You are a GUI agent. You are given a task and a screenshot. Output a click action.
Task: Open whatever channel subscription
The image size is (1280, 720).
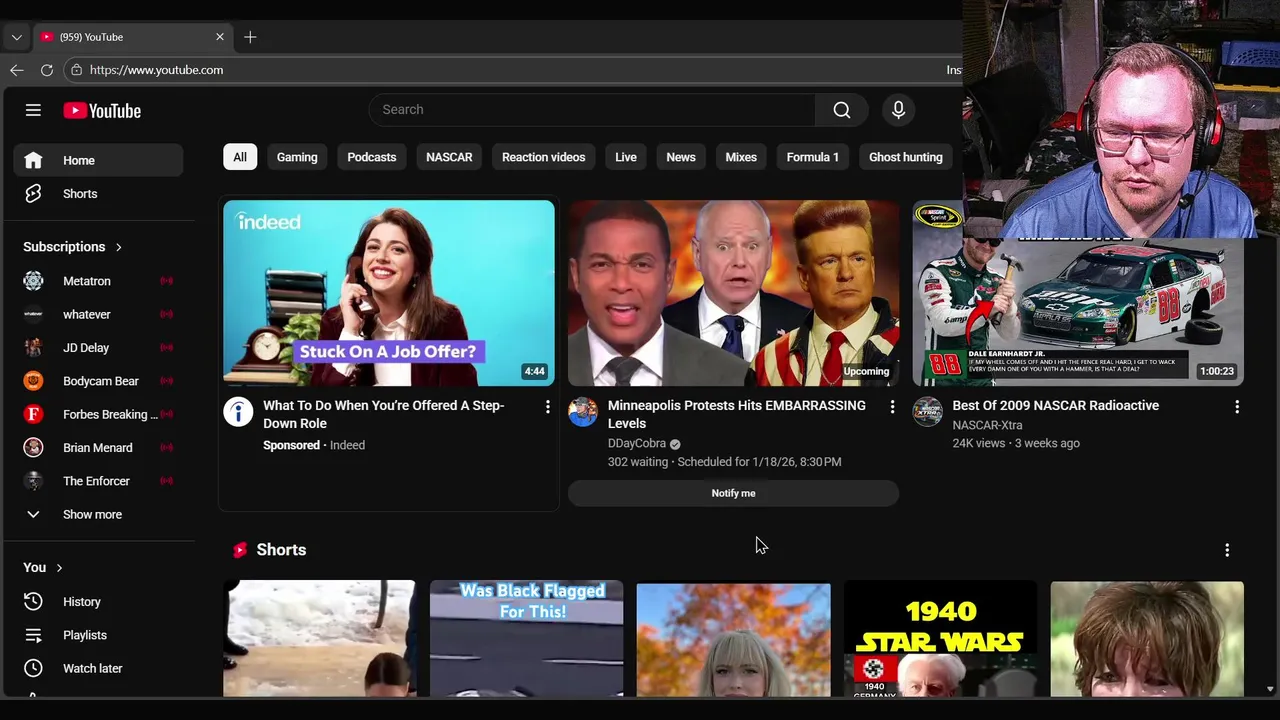[98, 314]
